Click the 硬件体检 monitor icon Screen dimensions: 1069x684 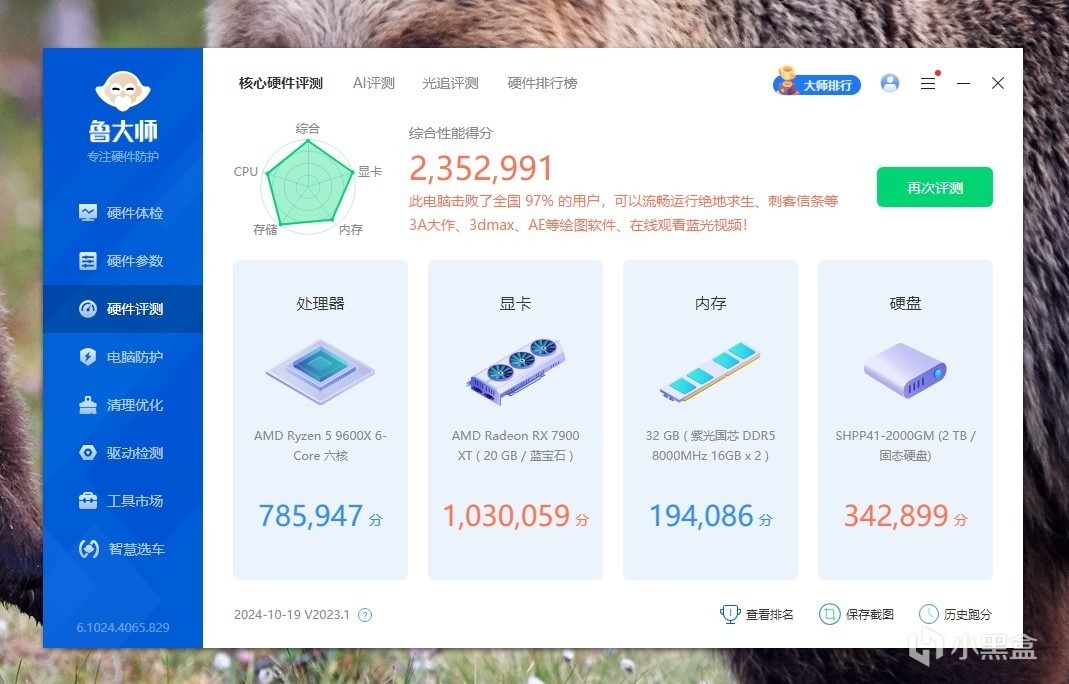pos(88,213)
